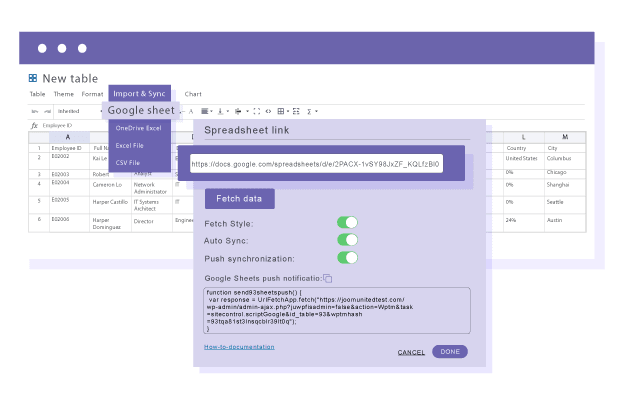Click the vertical align icon
This screenshot has width=630, height=396.
pyautogui.click(x=220, y=111)
